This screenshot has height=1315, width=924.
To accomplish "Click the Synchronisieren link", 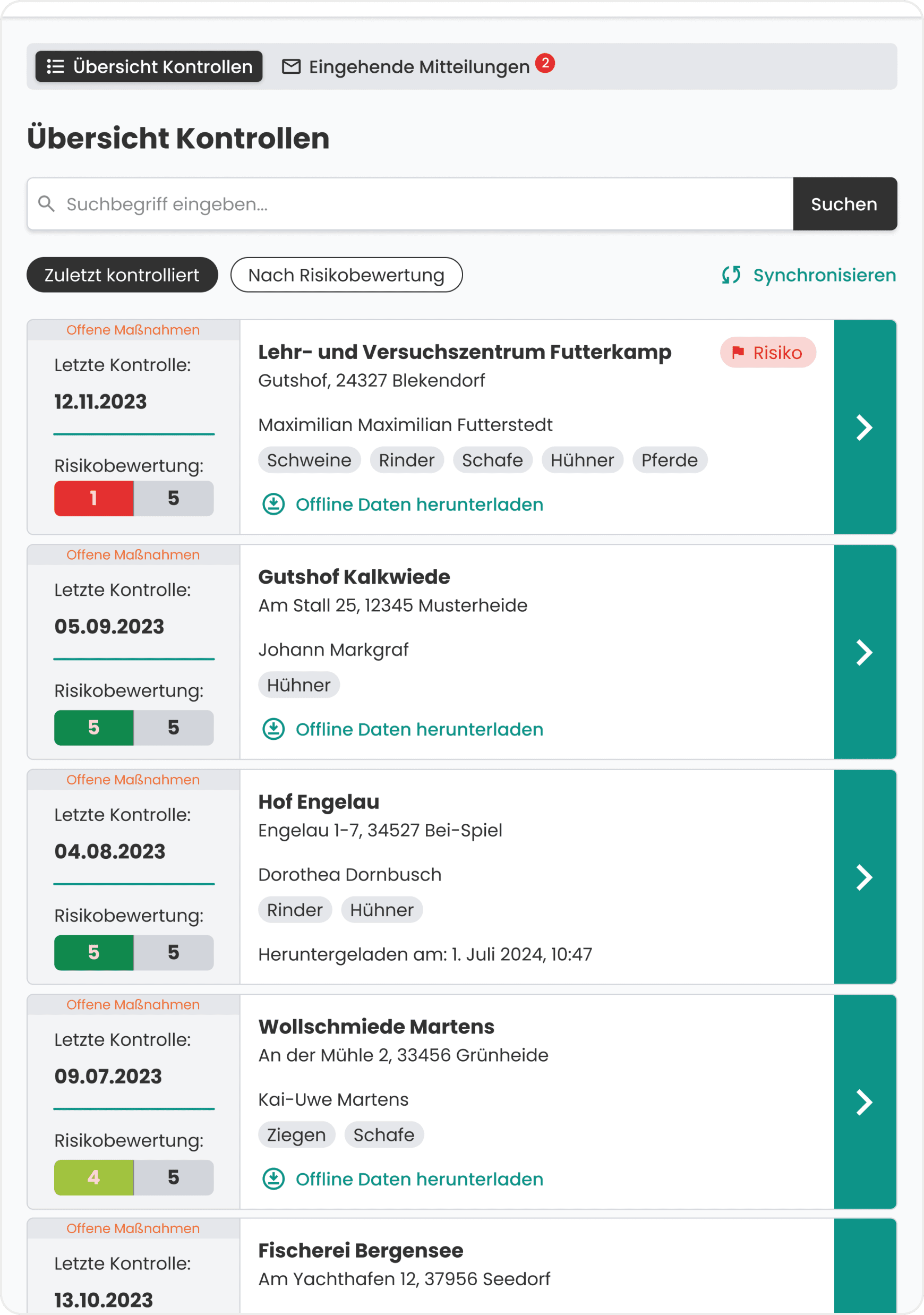I will tap(808, 275).
